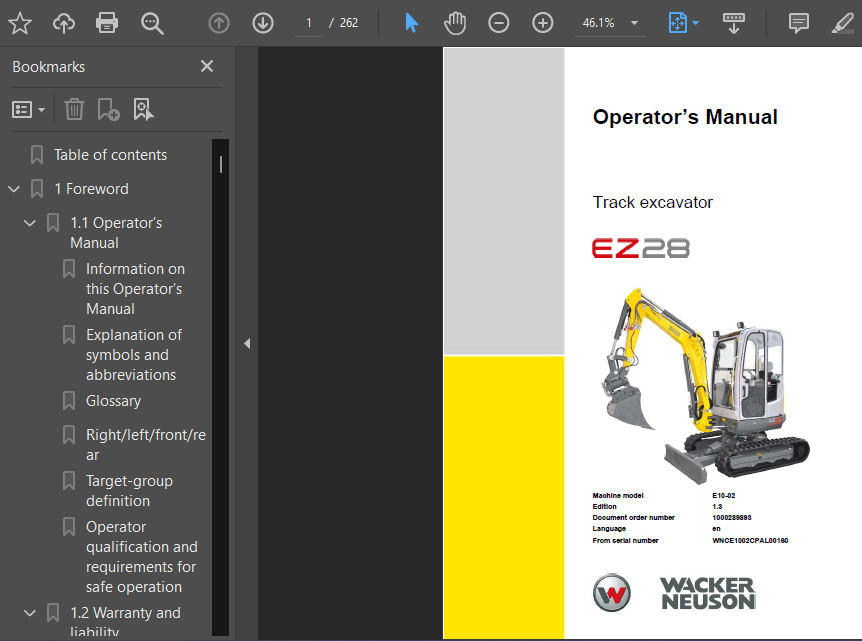Image resolution: width=862 pixels, height=641 pixels.
Task: Open the Find search tool
Action: [152, 22]
